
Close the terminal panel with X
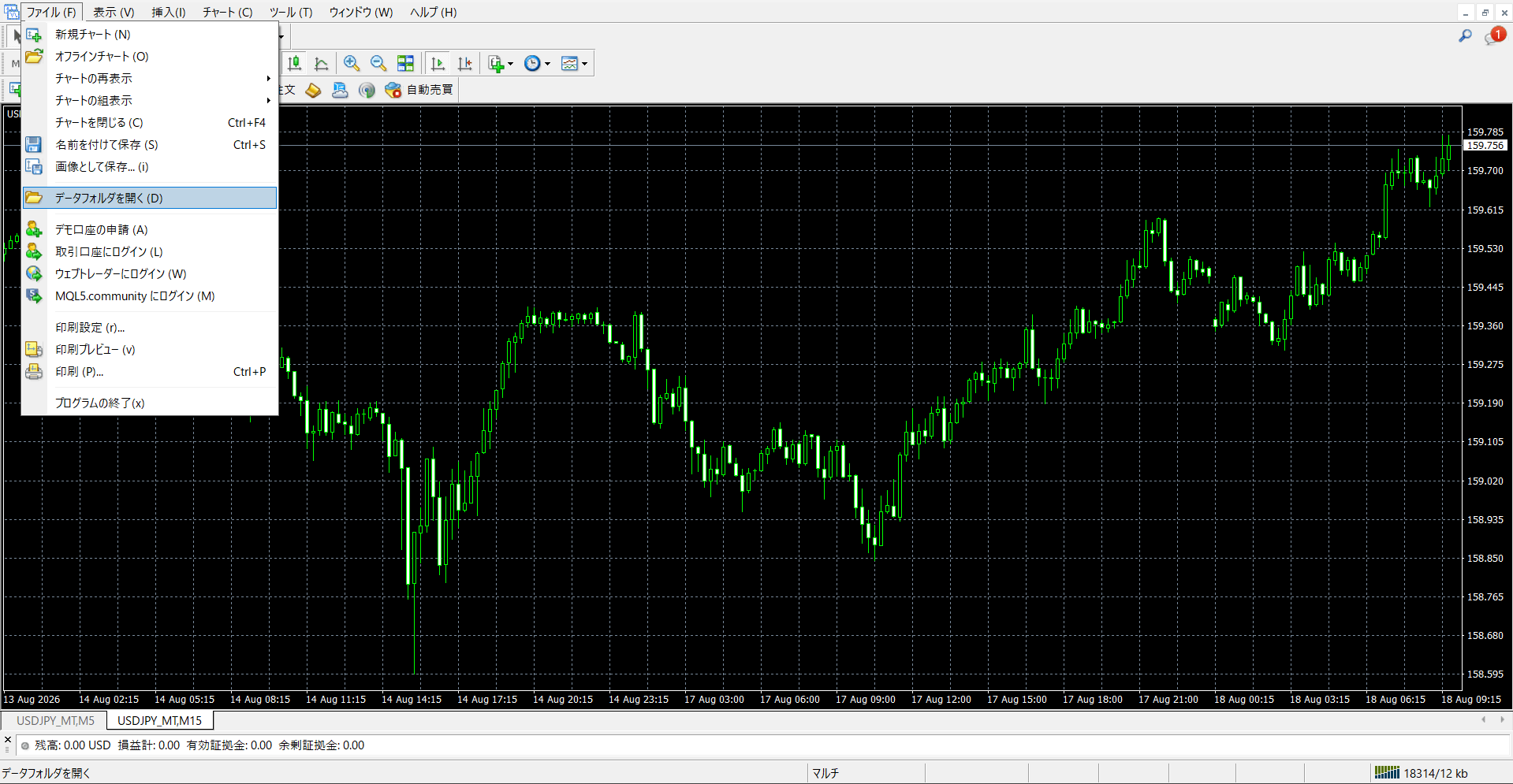pyautogui.click(x=8, y=740)
